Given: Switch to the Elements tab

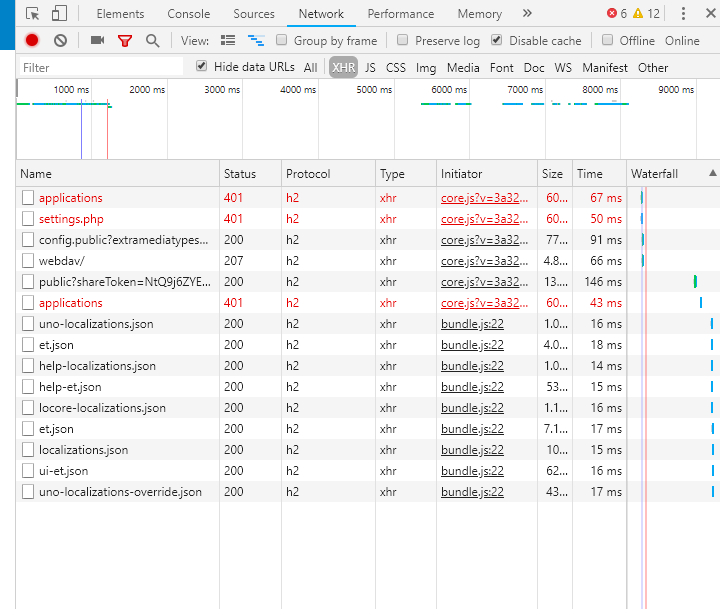Looking at the screenshot, I should pyautogui.click(x=120, y=14).
